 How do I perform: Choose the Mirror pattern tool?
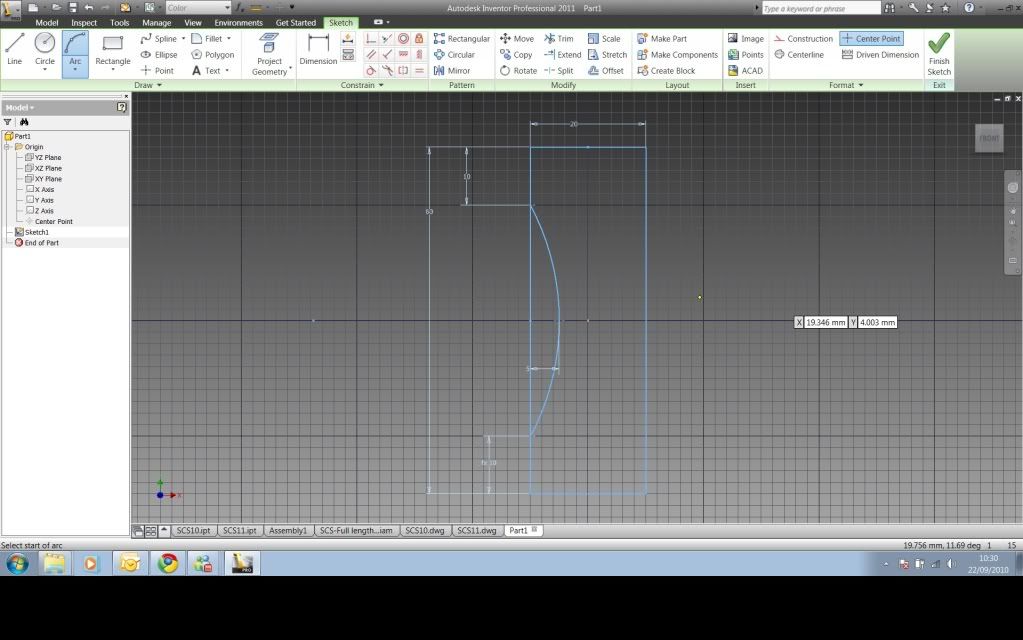[452, 71]
